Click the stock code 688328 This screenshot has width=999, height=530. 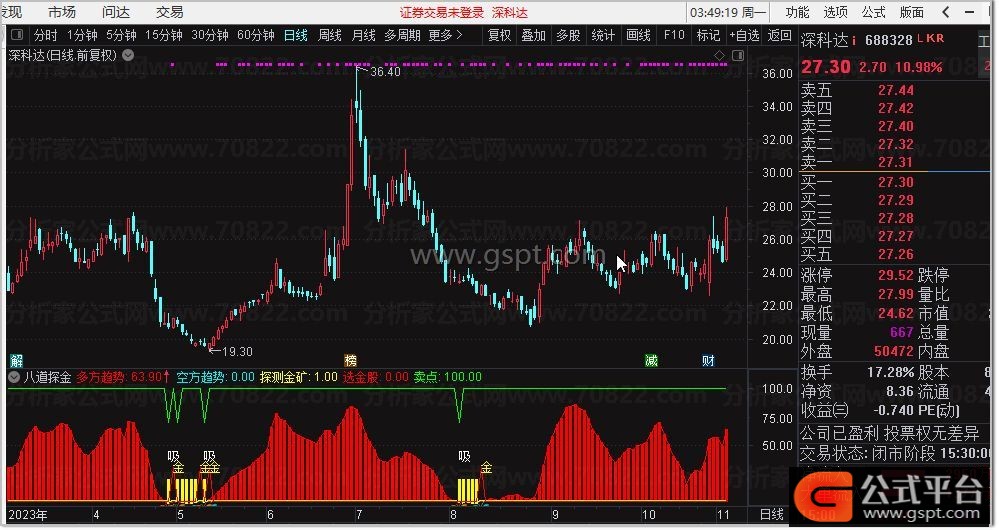tap(889, 40)
